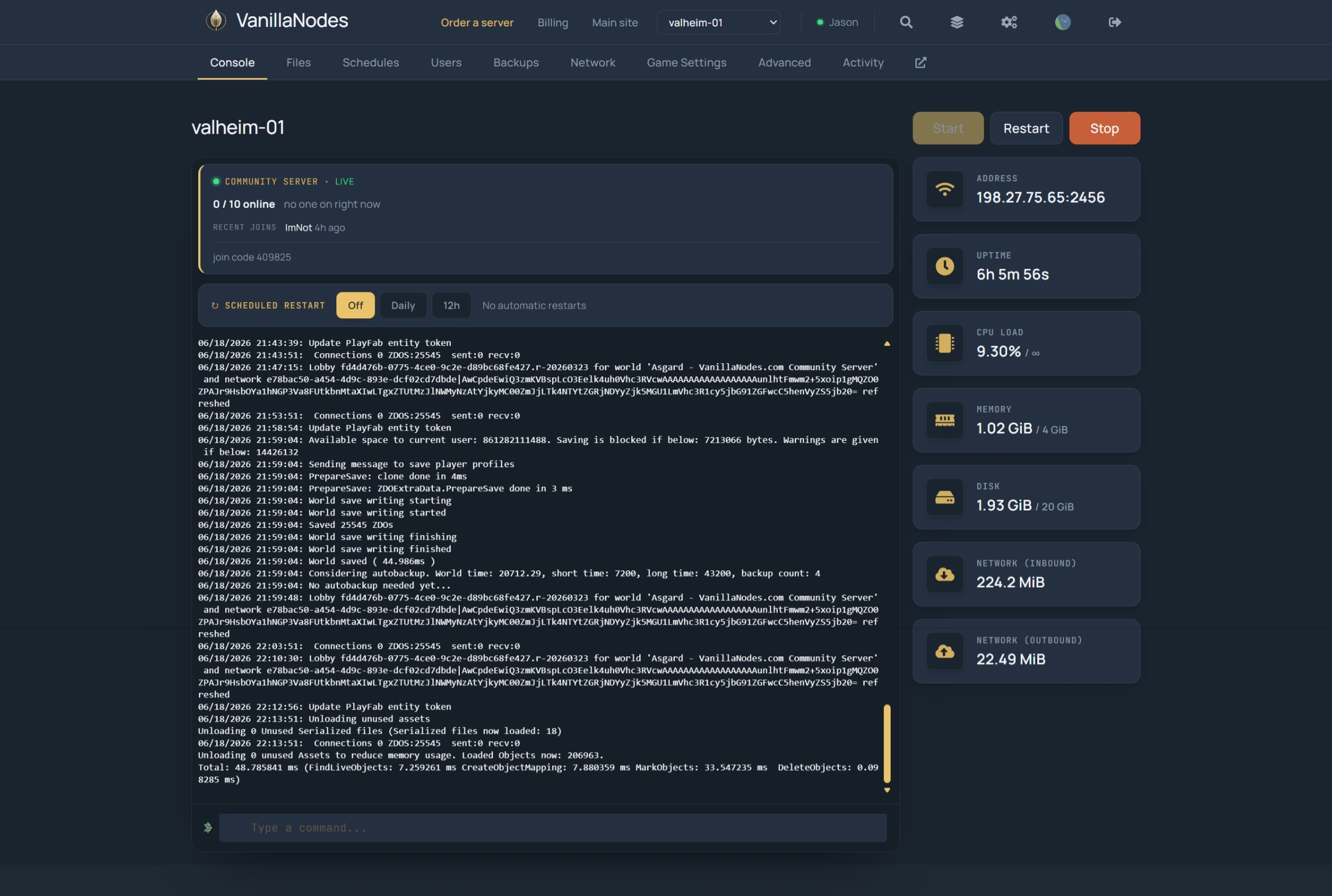Open the Game Settings tab
1332x896 pixels.
pos(686,62)
